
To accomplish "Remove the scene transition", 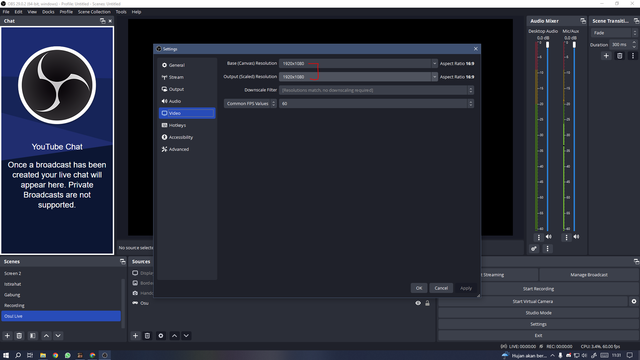I will coord(620,56).
